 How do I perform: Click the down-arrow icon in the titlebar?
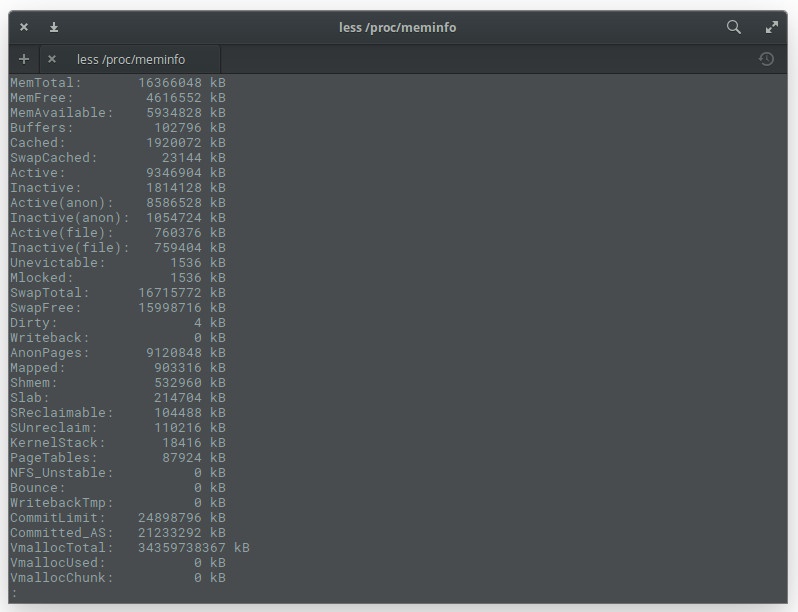click(54, 27)
